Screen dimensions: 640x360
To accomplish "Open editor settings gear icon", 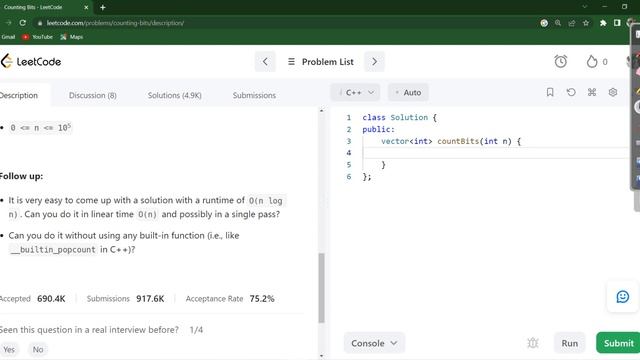I will (x=613, y=92).
